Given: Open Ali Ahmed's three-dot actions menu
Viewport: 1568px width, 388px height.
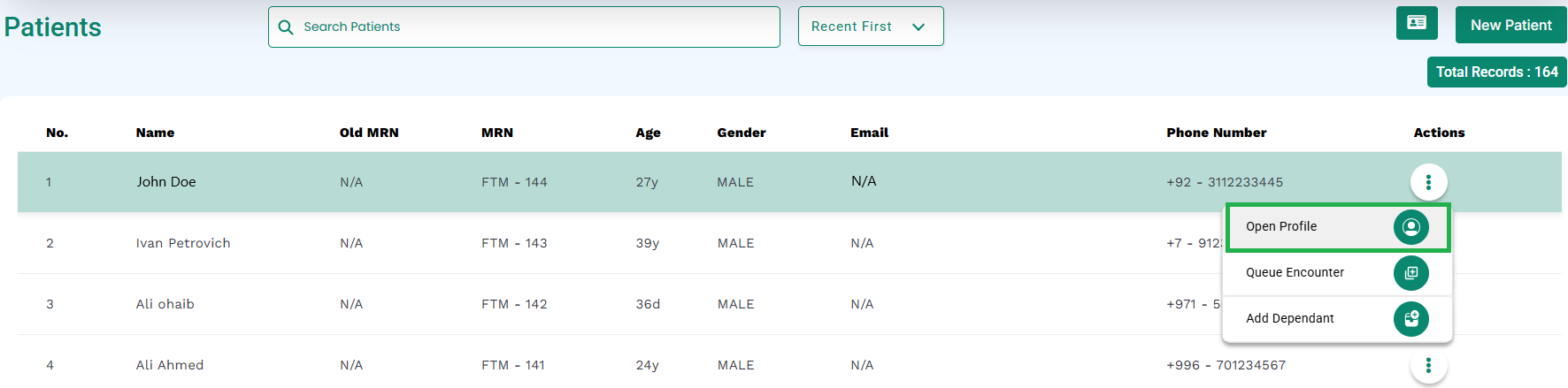Looking at the screenshot, I should tap(1428, 365).
